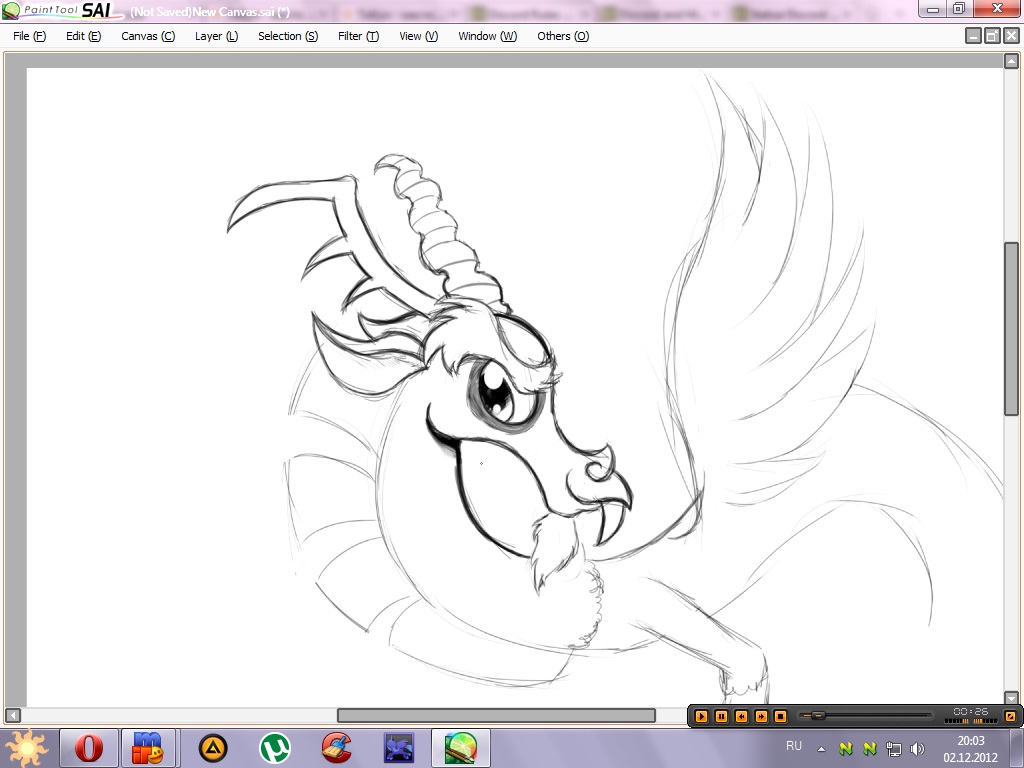Open the network tray icon

[x=893, y=749]
